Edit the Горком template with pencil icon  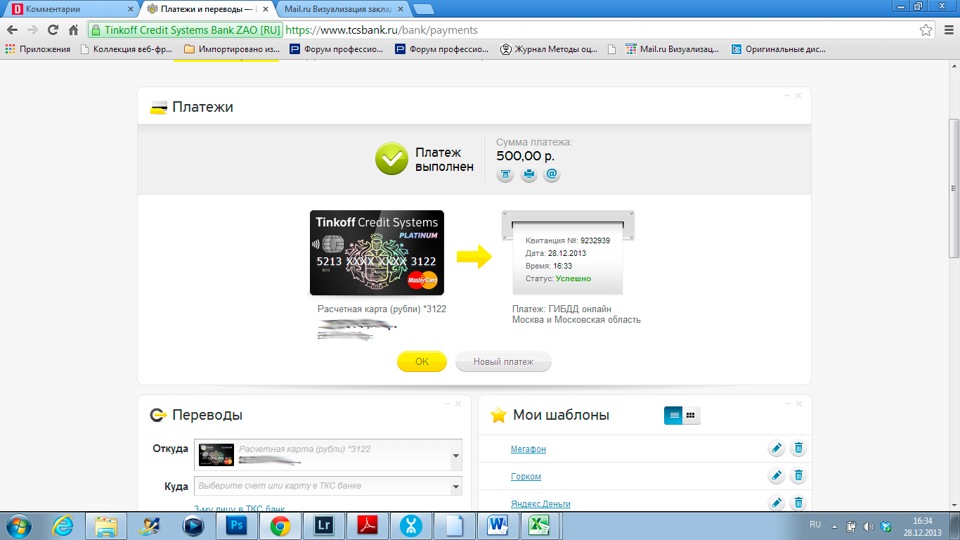[x=776, y=476]
